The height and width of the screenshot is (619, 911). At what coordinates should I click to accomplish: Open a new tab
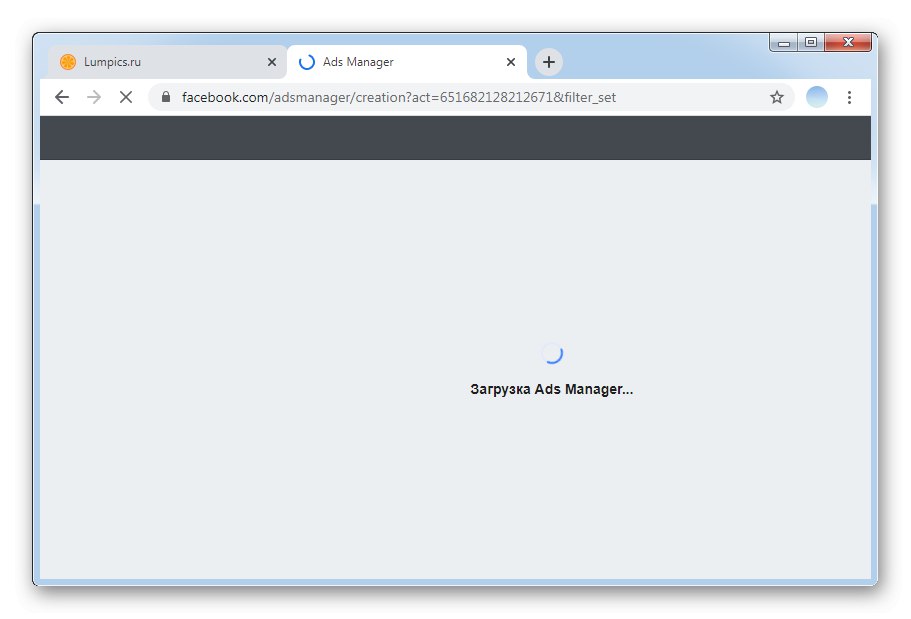coord(548,62)
